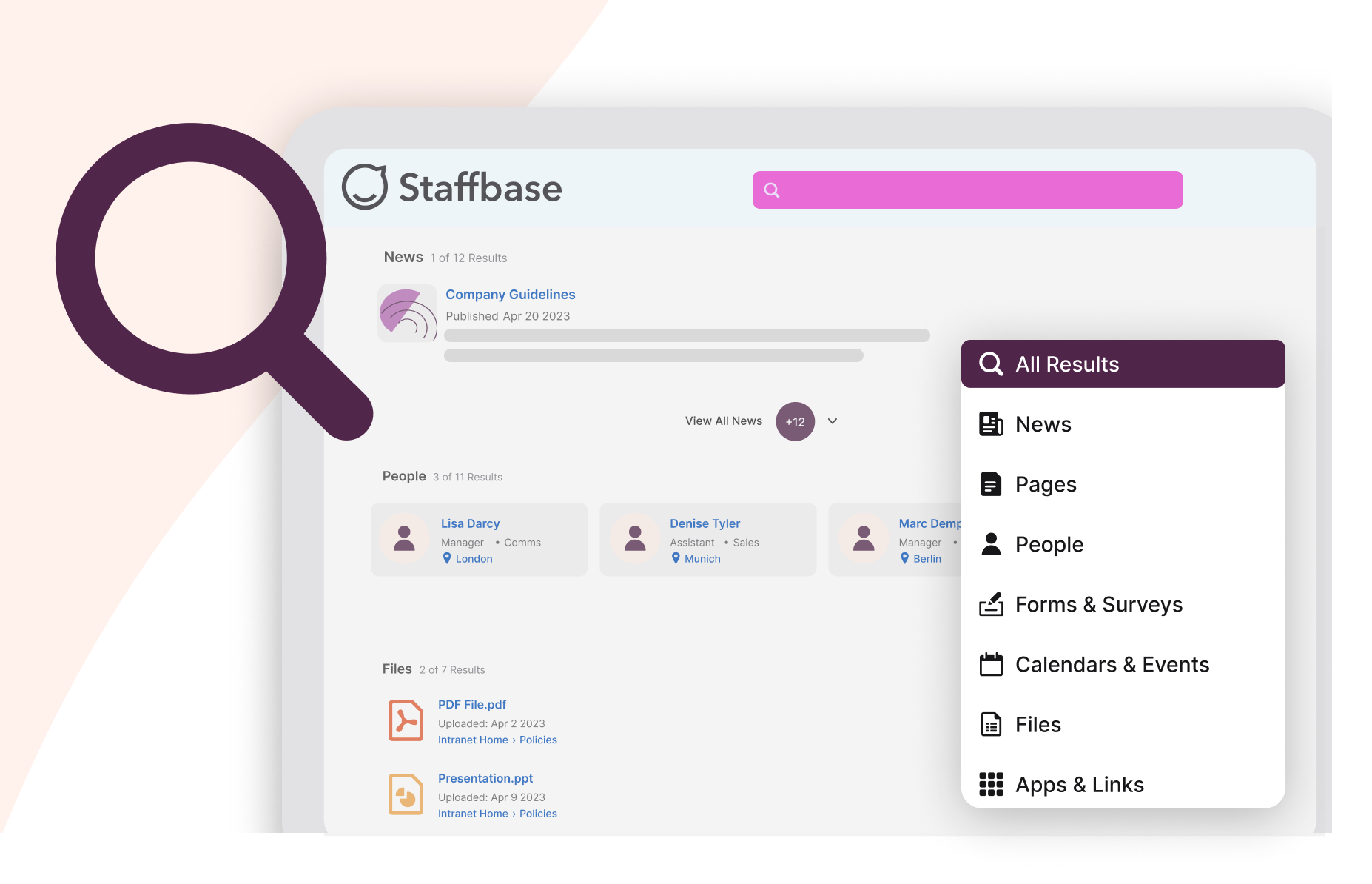Click the News newspaper icon
Viewport: 1372px width, 884px height.
click(991, 424)
